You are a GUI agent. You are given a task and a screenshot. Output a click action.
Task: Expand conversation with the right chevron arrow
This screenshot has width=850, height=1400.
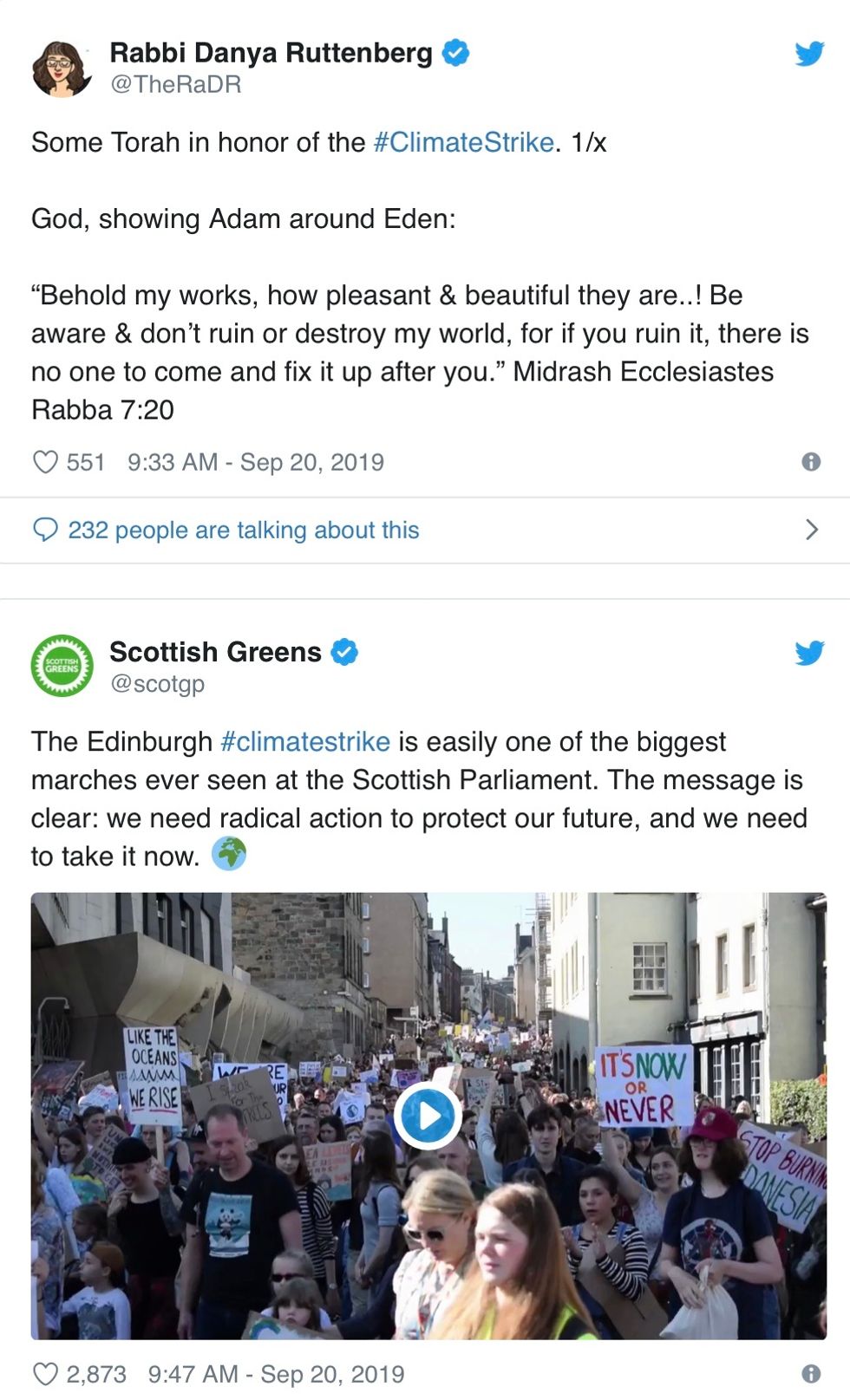coord(812,530)
